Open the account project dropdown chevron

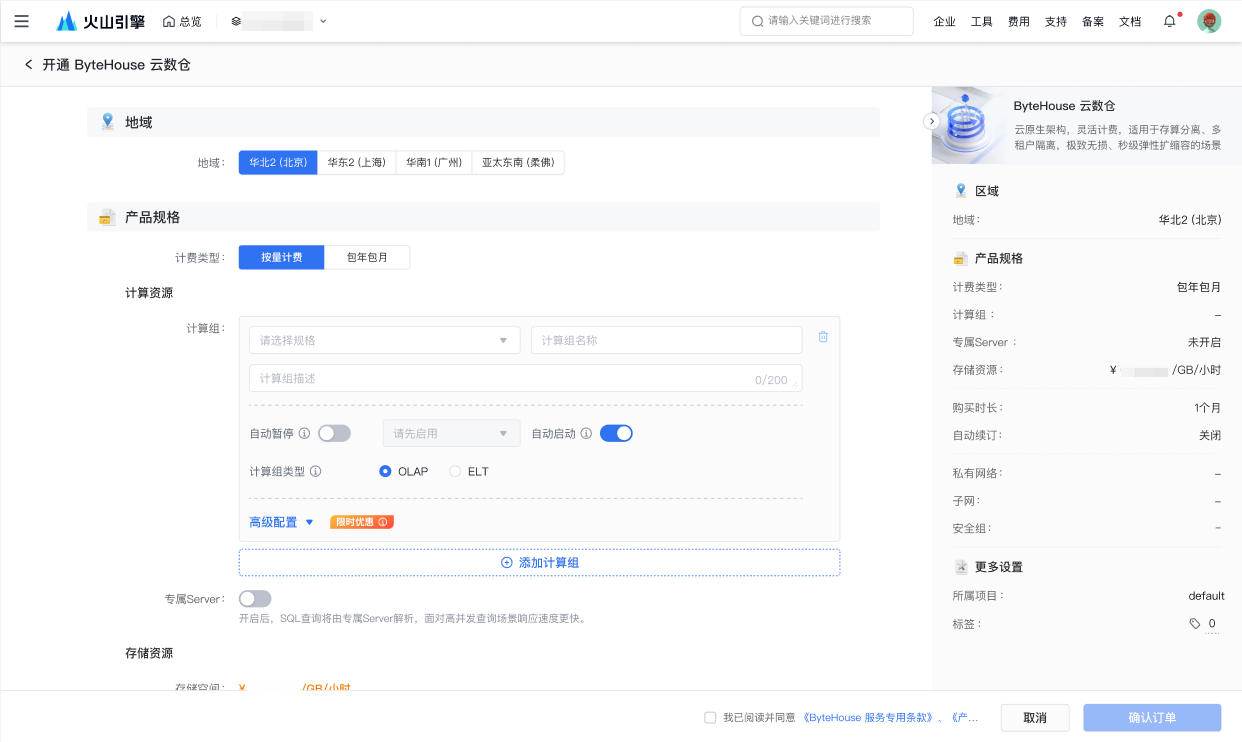[323, 21]
